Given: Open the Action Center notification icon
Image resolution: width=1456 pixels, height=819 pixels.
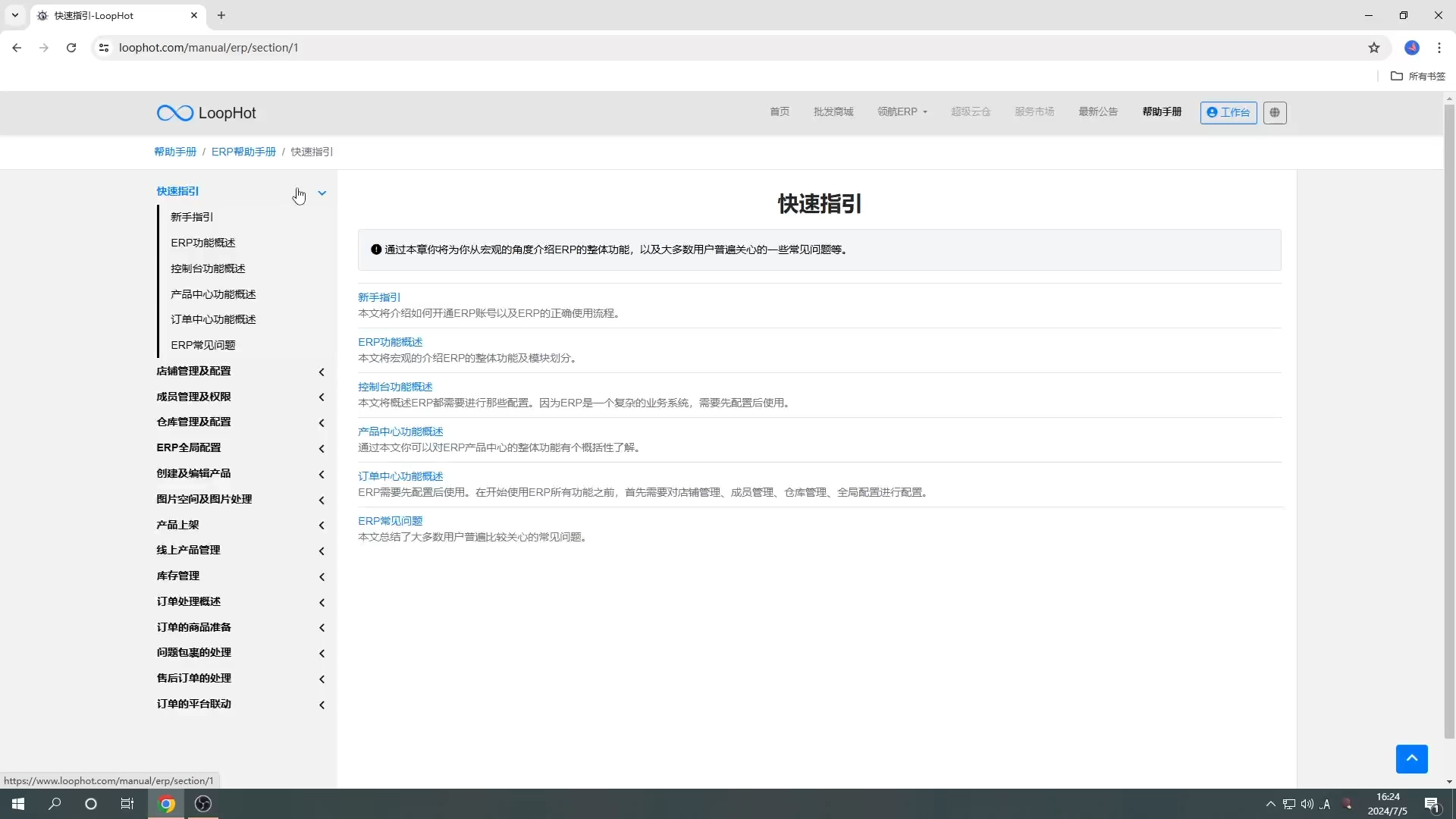Looking at the screenshot, I should coord(1432,805).
